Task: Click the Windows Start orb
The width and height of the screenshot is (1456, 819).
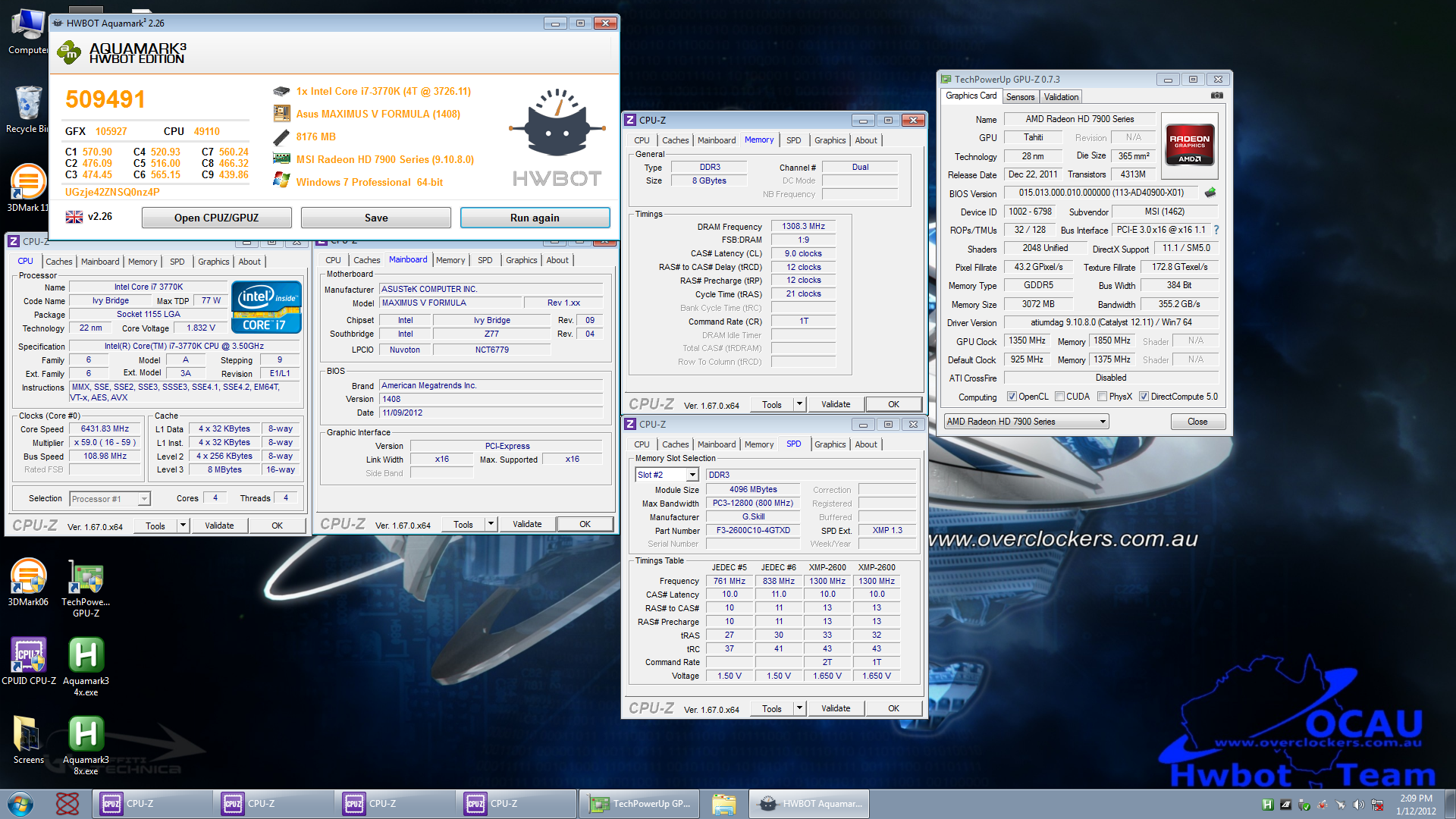Action: point(20,804)
